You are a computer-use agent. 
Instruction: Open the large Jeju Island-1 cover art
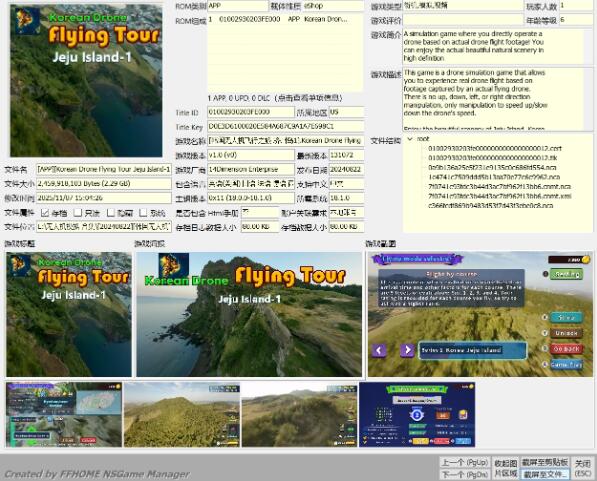click(x=86, y=81)
